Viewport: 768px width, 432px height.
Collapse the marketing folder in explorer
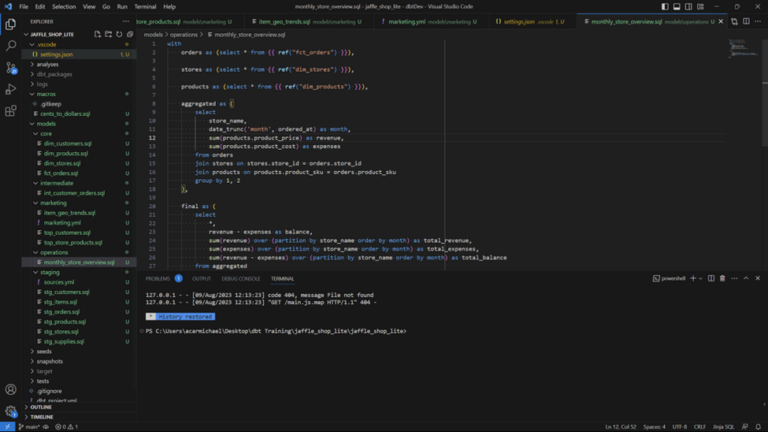[x=54, y=203]
